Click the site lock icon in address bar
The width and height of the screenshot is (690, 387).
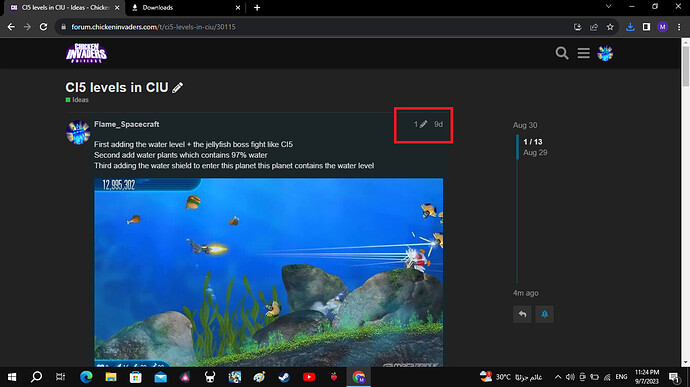(63, 27)
